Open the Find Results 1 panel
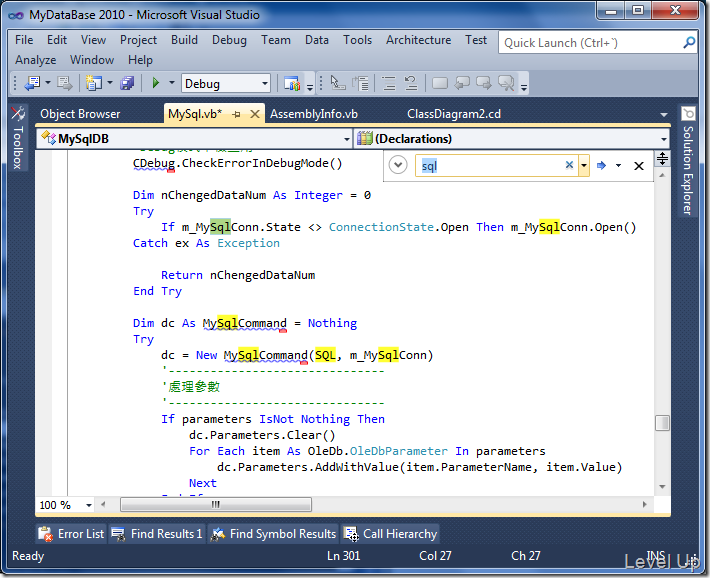The image size is (710, 578). [157, 534]
